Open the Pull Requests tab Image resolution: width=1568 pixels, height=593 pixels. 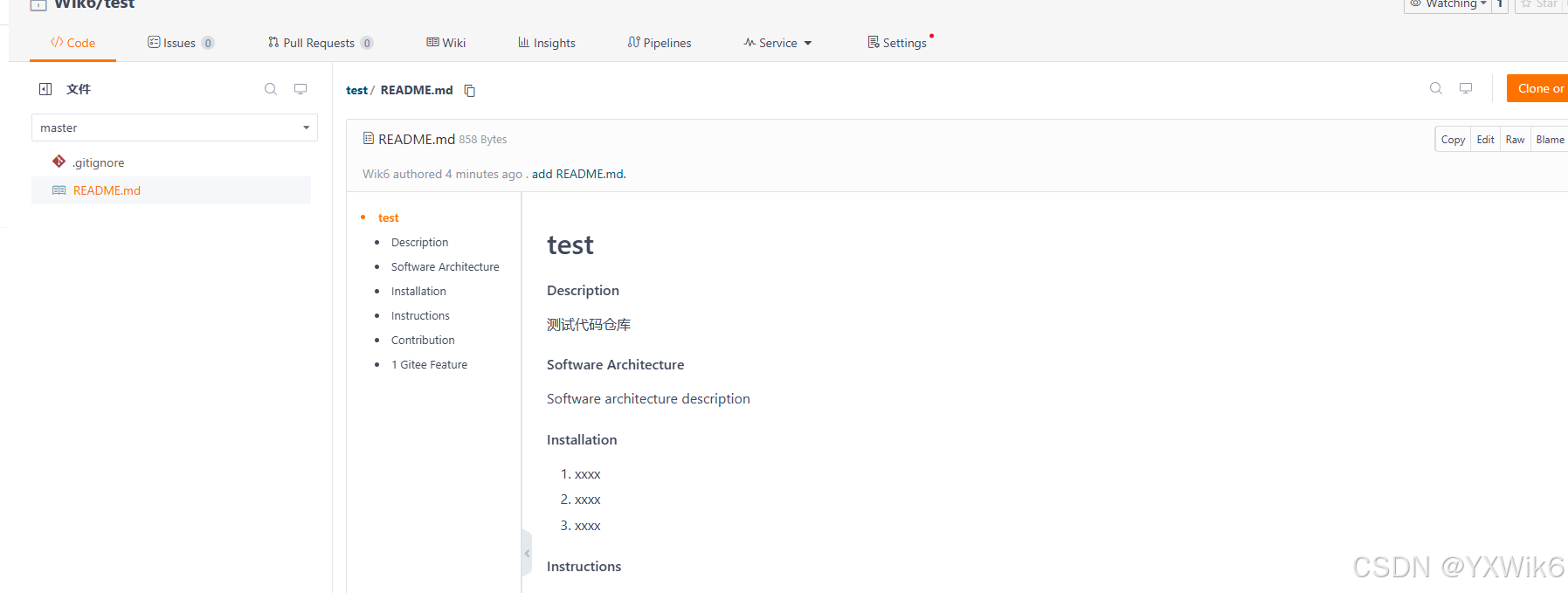[x=321, y=43]
